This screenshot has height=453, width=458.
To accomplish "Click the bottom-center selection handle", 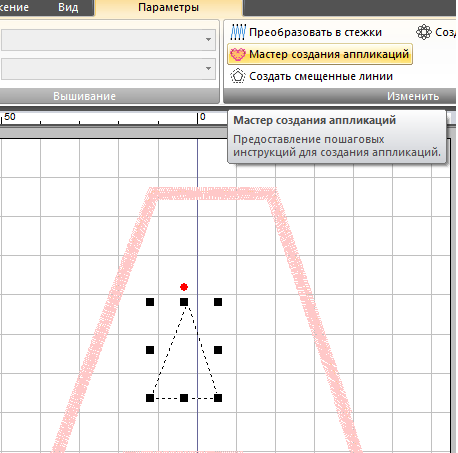I will coord(184,398).
